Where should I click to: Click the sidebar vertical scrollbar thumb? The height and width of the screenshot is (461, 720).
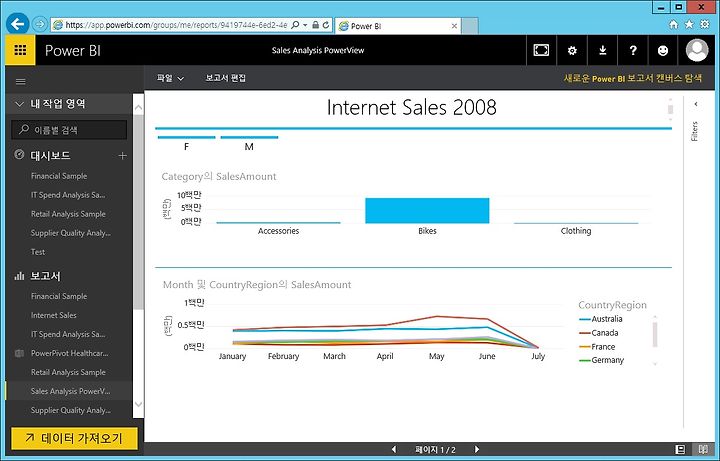click(x=138, y=213)
